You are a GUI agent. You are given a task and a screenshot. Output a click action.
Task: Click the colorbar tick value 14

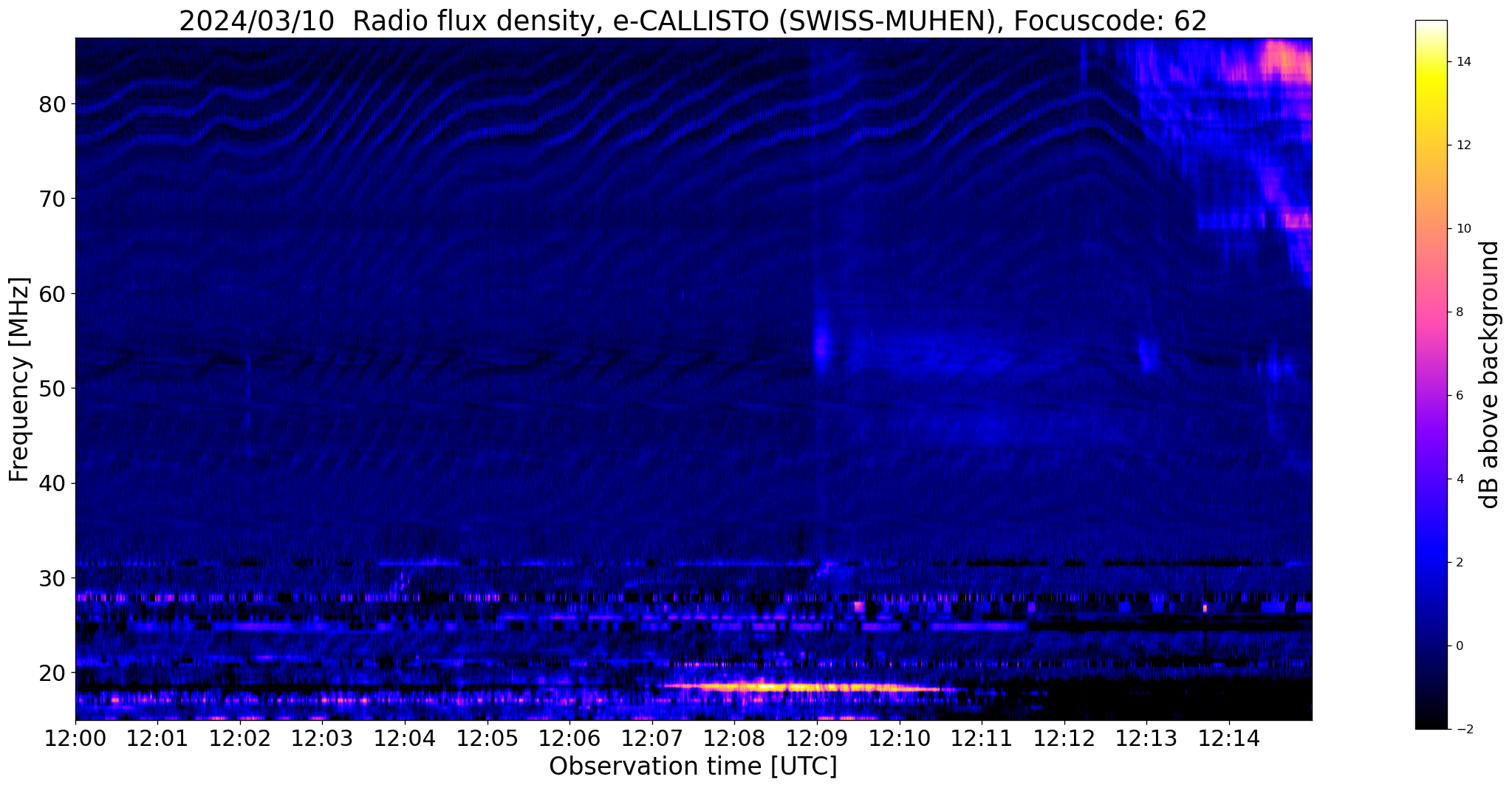click(x=1464, y=62)
